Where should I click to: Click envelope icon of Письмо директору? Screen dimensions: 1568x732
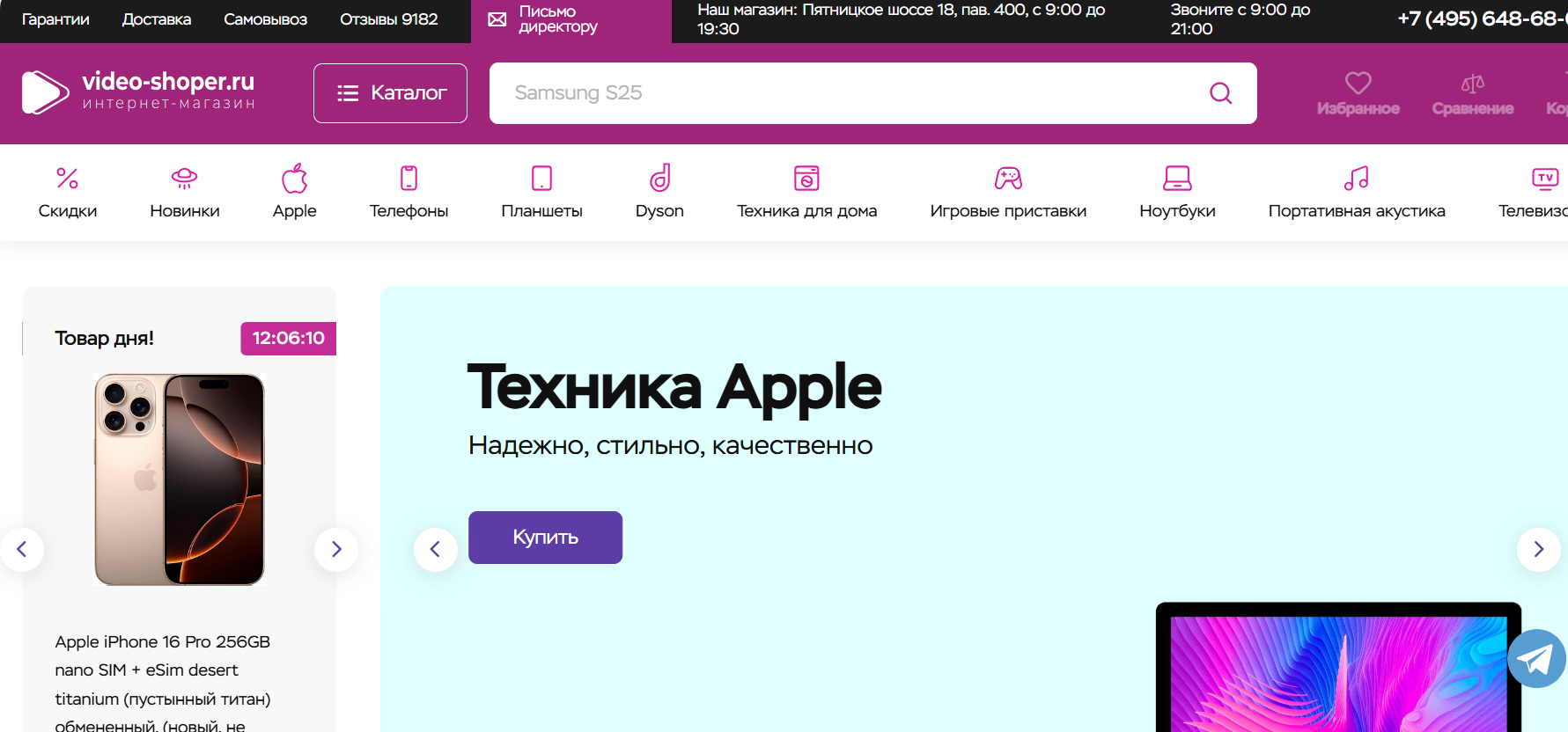click(497, 19)
